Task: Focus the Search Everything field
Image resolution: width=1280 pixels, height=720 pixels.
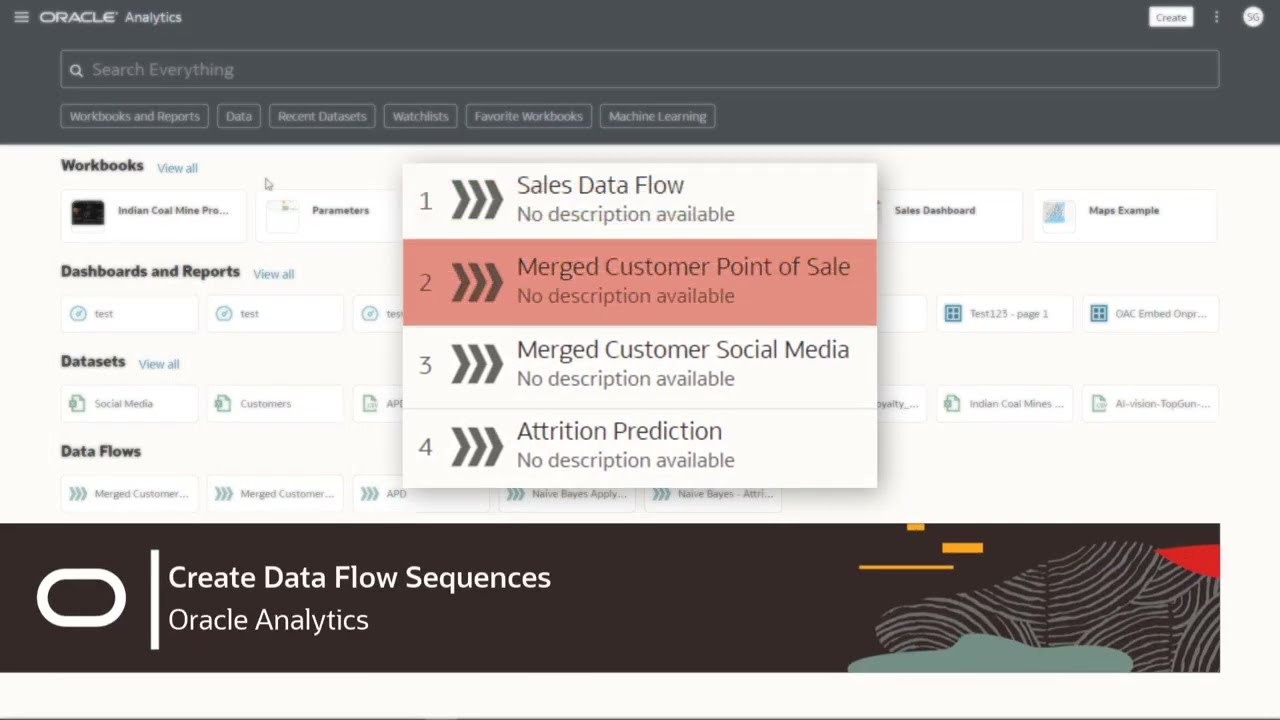Action: click(x=640, y=69)
